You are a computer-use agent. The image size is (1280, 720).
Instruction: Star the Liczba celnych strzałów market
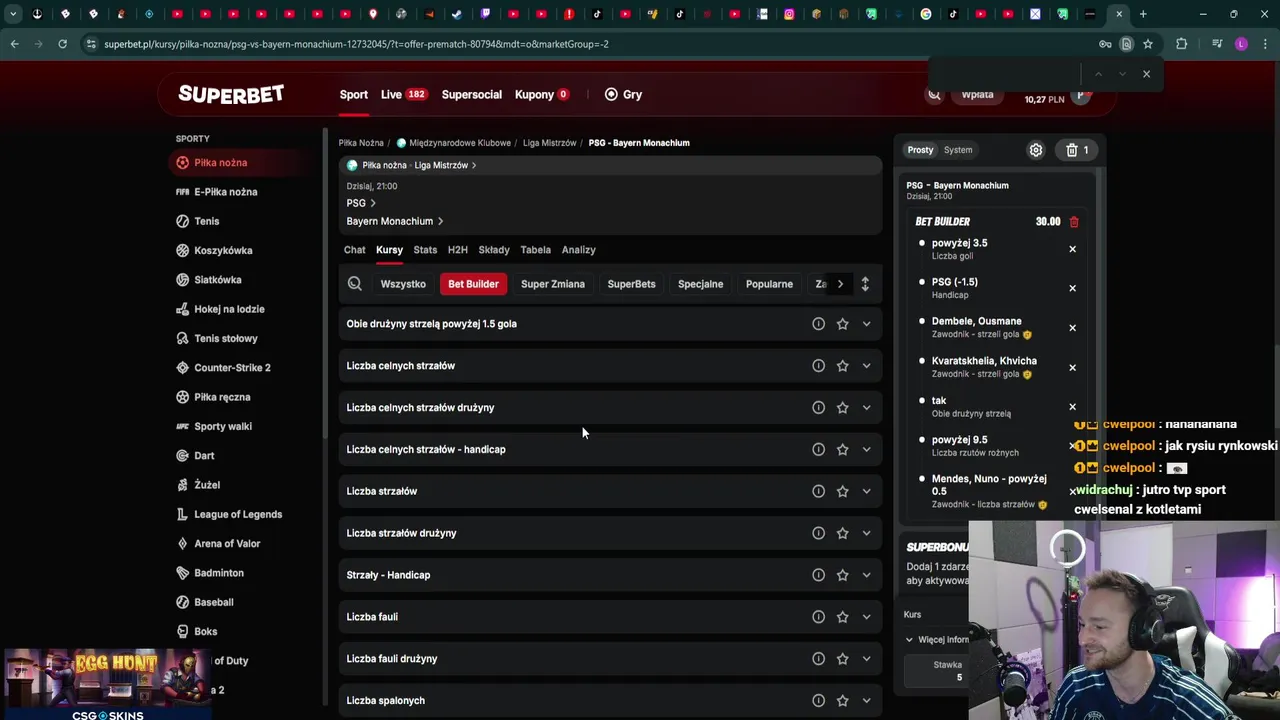pos(842,366)
